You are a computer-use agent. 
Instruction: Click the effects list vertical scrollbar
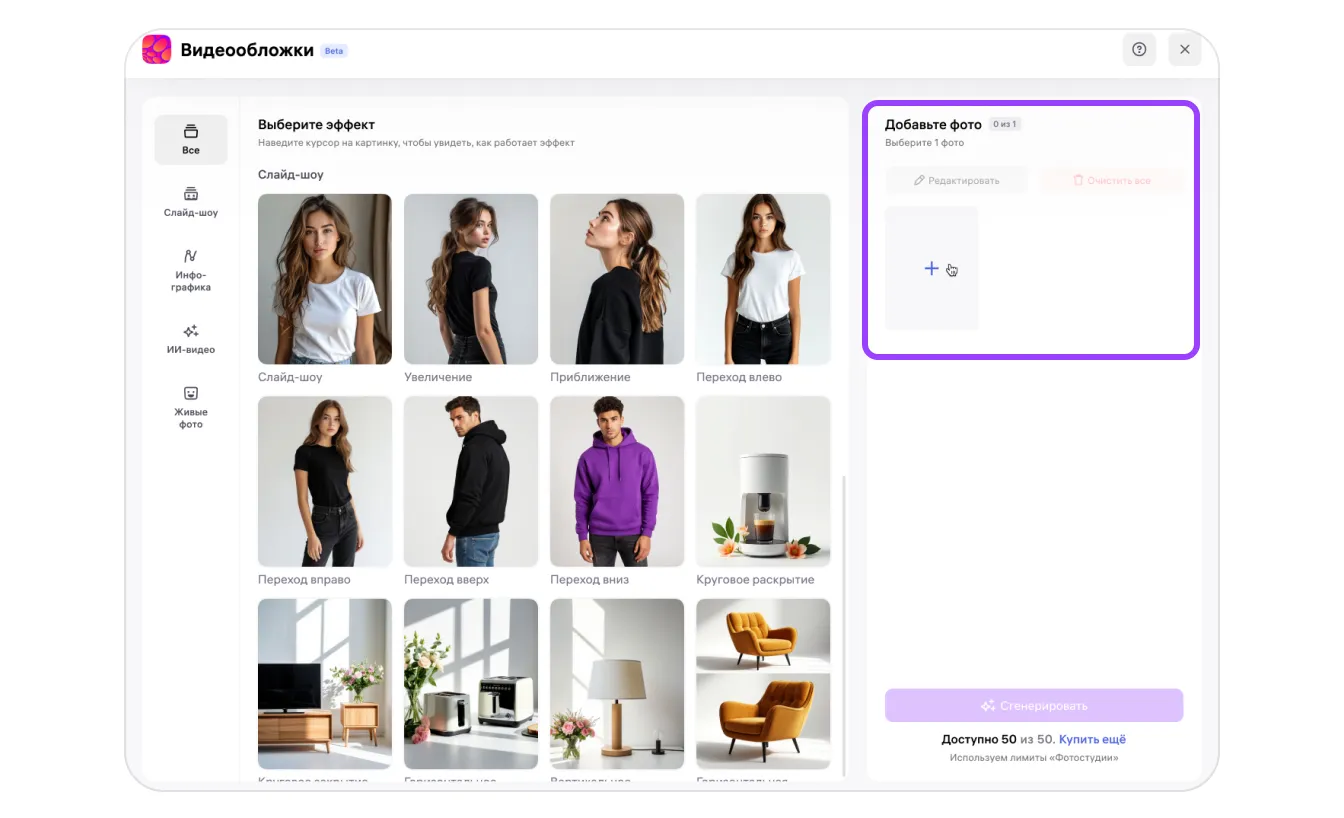[x=845, y=620]
